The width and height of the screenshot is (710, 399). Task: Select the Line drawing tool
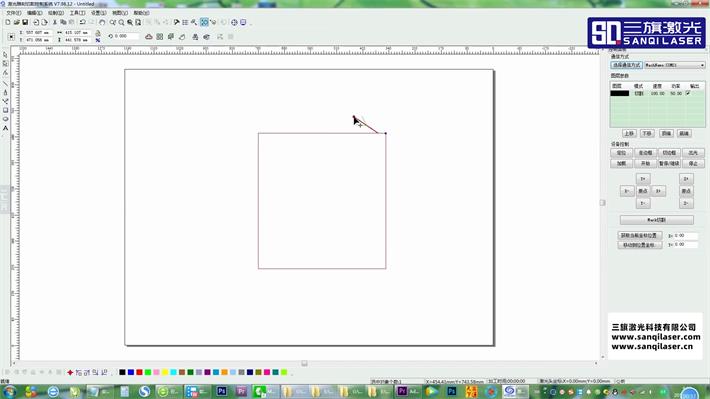coord(5,83)
